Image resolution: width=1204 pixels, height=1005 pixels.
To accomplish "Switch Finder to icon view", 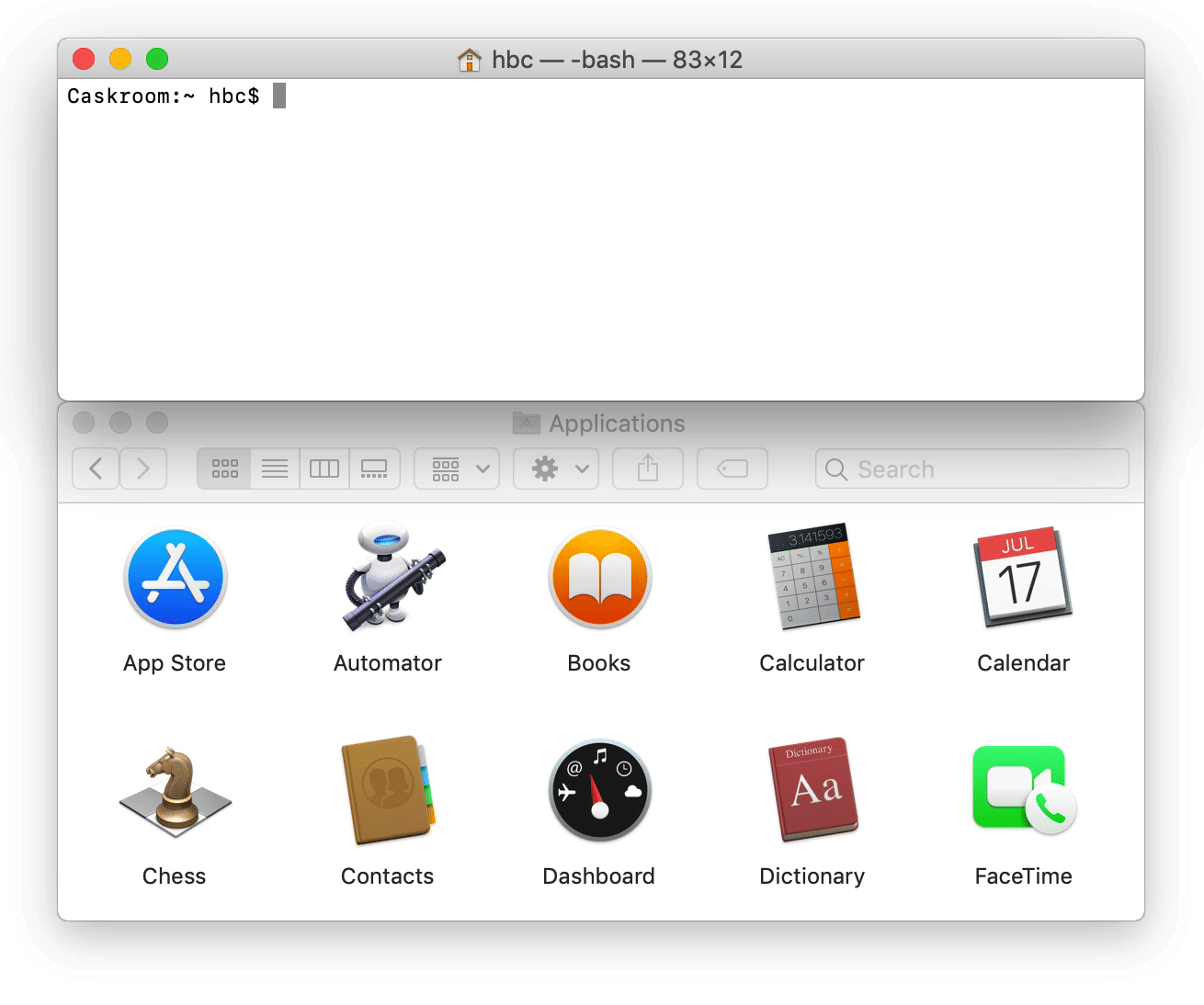I will (x=224, y=469).
